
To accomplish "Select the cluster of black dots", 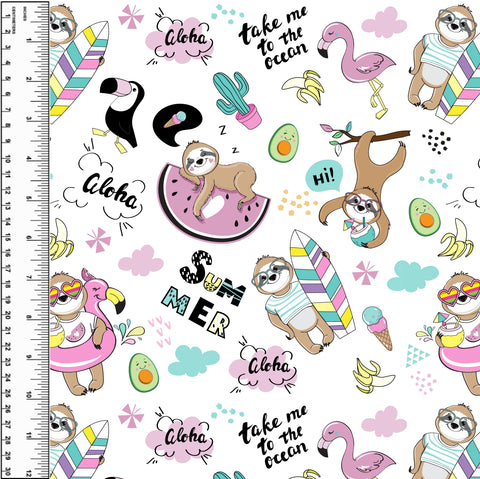I will [x=436, y=141].
